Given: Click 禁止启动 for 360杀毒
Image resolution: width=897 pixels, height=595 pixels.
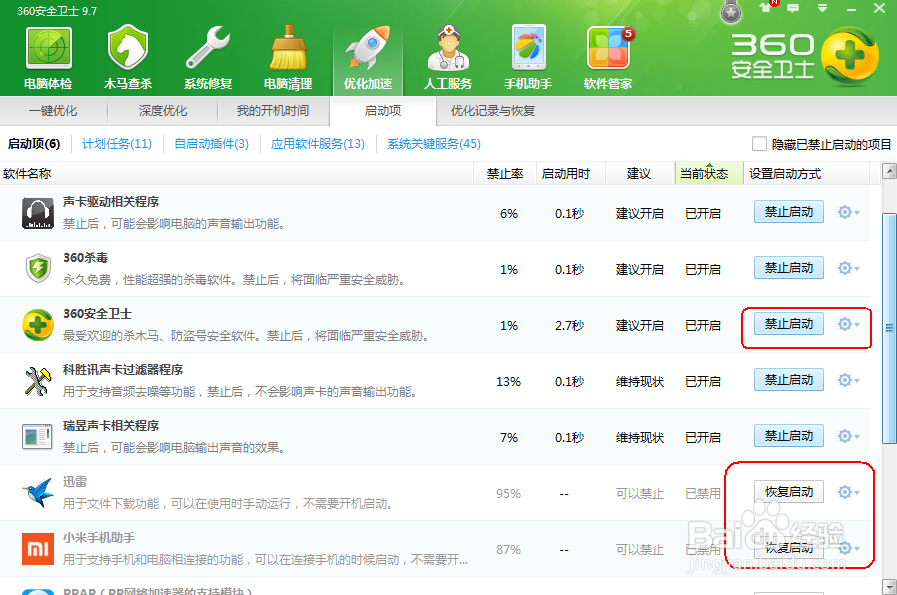Looking at the screenshot, I should pos(789,268).
